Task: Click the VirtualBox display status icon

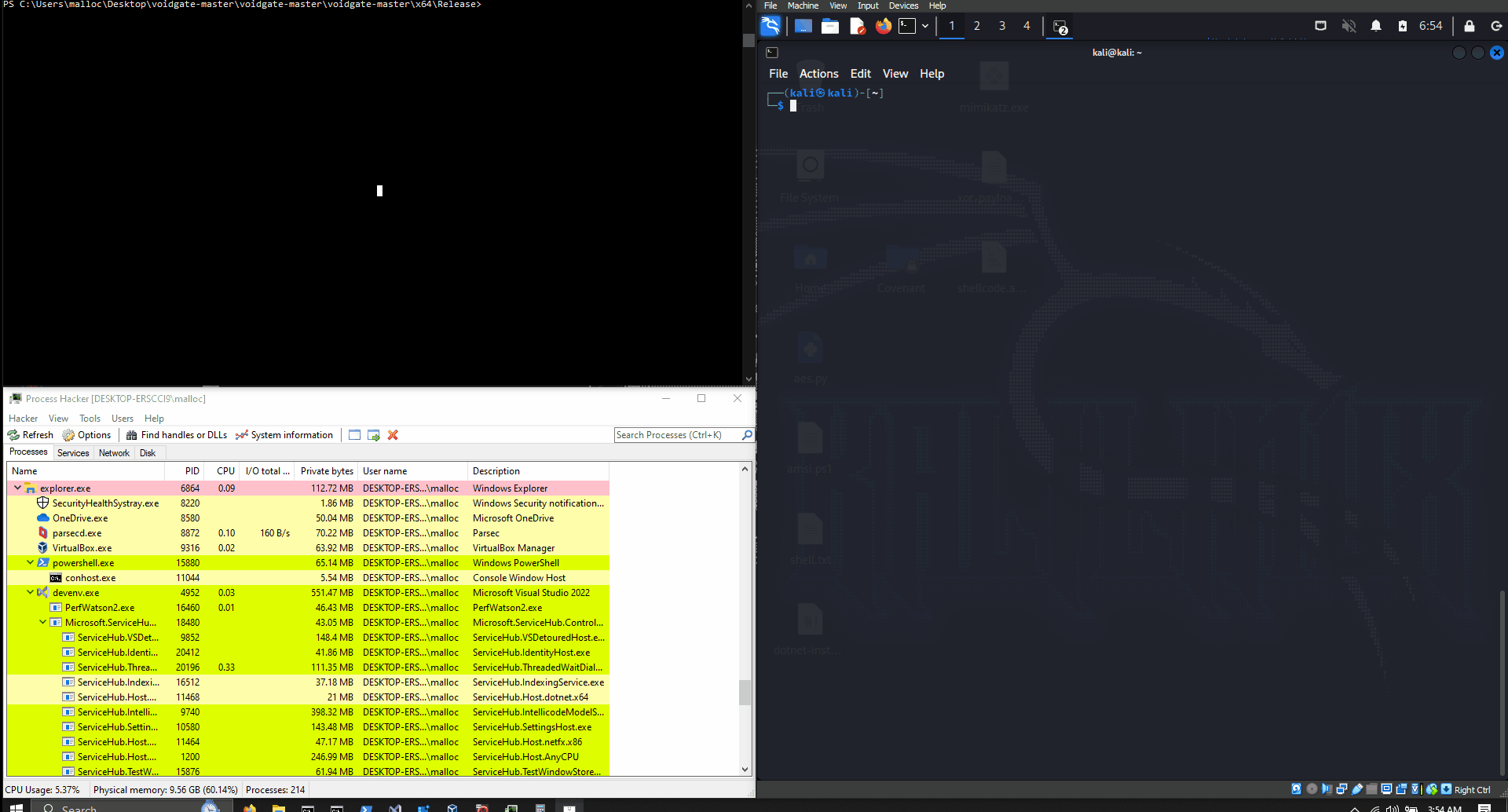Action: point(1387,789)
